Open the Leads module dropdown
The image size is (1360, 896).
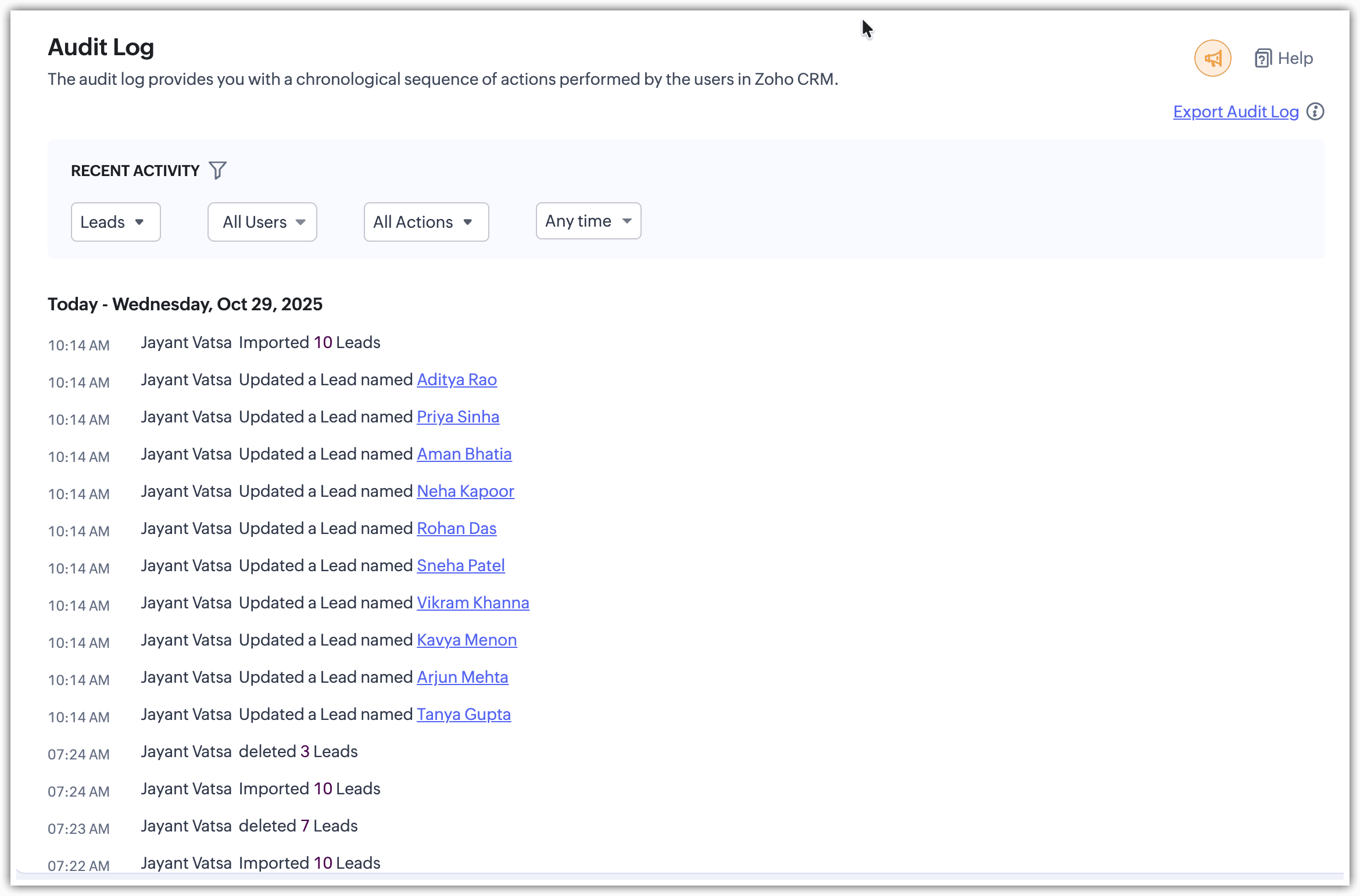[115, 222]
